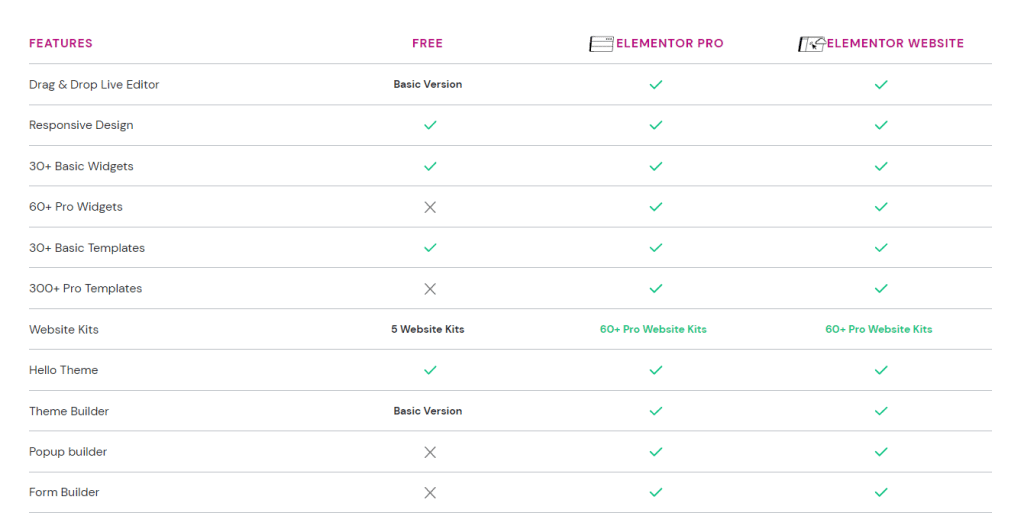Click Basic Version in Theme Builder row
The width and height of the screenshot is (1024, 516).
click(x=428, y=411)
